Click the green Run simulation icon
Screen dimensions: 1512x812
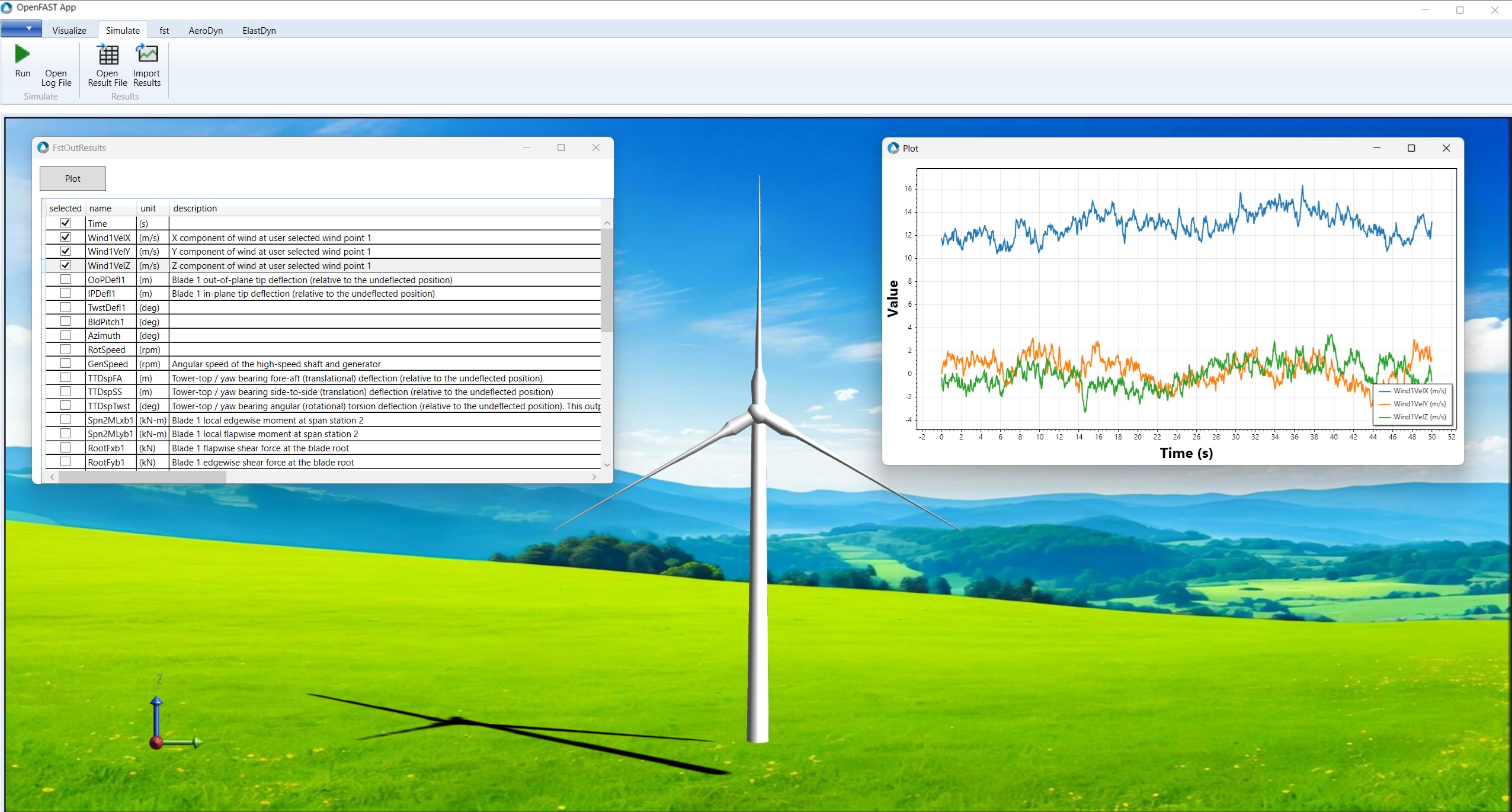(23, 54)
